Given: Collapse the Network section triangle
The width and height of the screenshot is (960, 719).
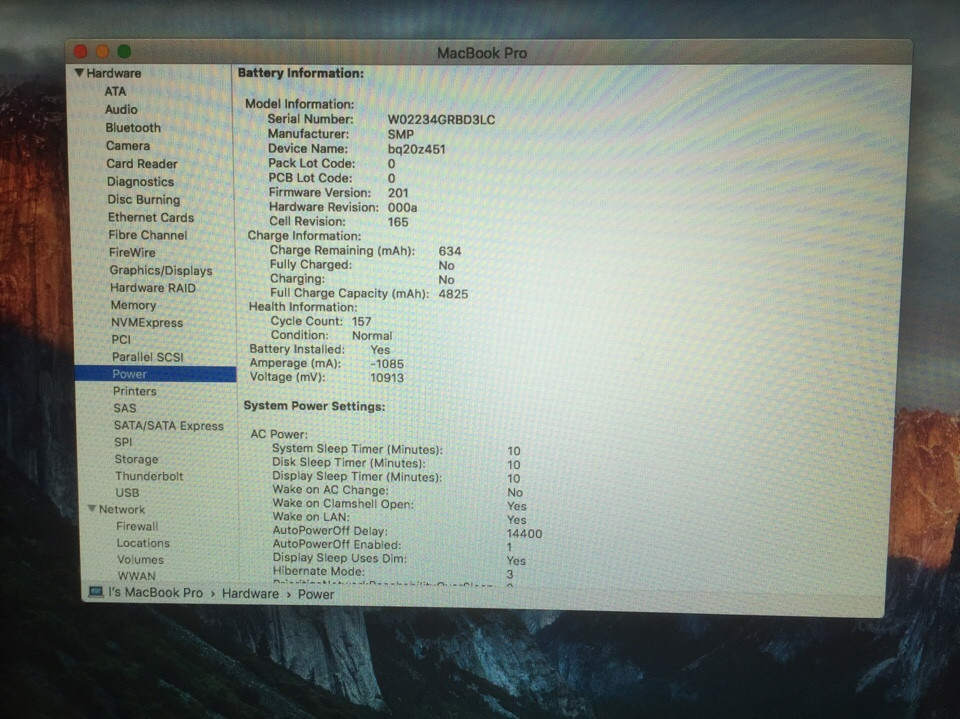Looking at the screenshot, I should pos(92,508).
